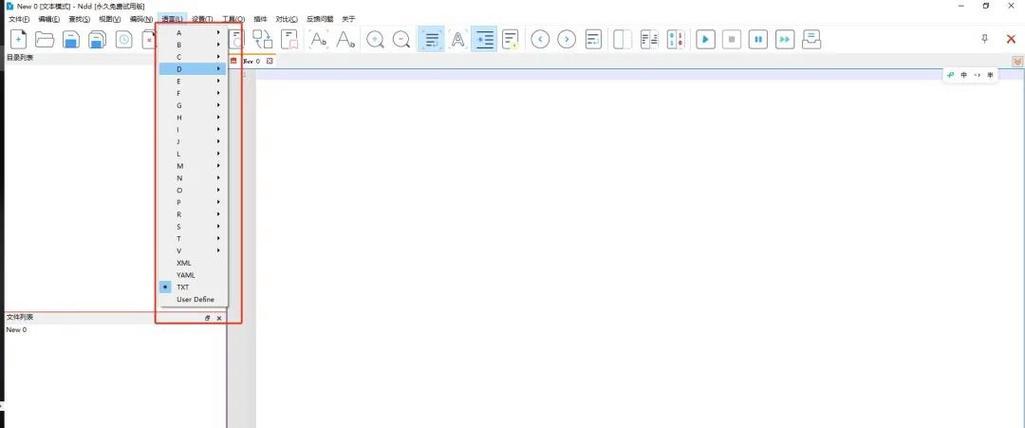1025x428 pixels.
Task: Click the text-lines compare icon
Action: [649, 39]
